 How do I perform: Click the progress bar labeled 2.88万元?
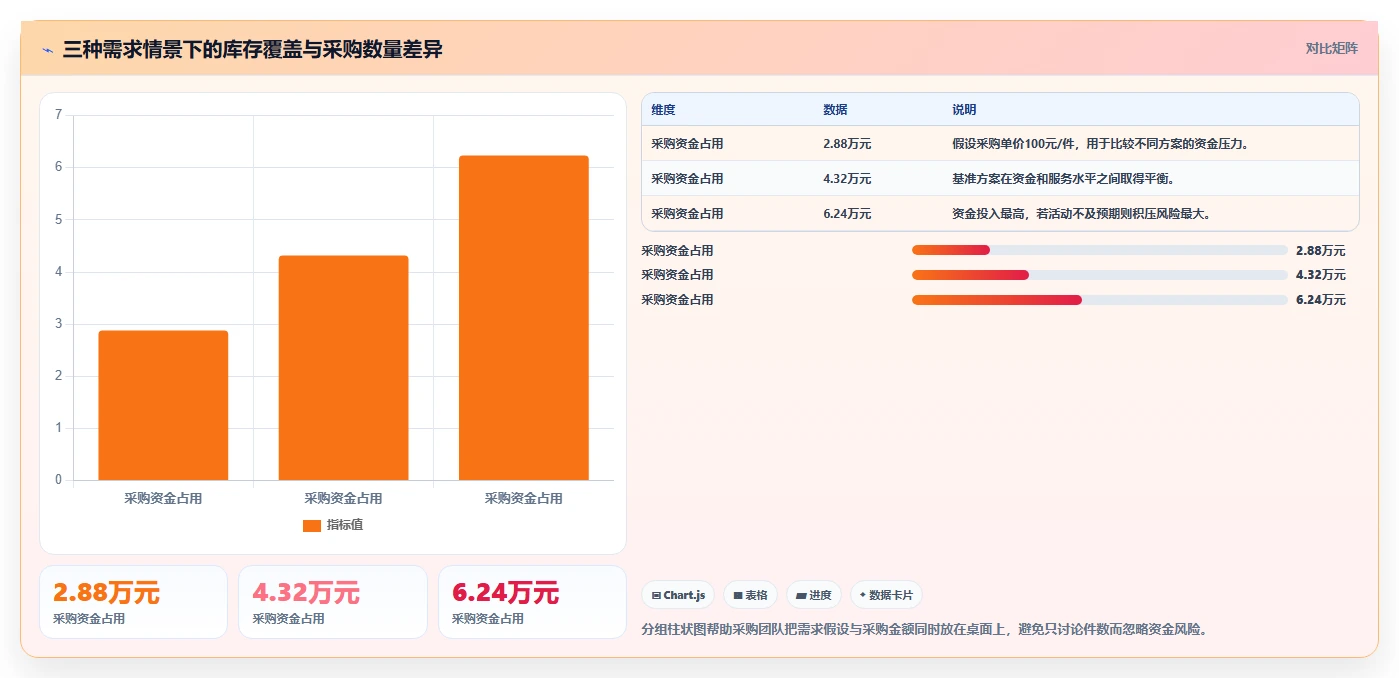point(1100,250)
